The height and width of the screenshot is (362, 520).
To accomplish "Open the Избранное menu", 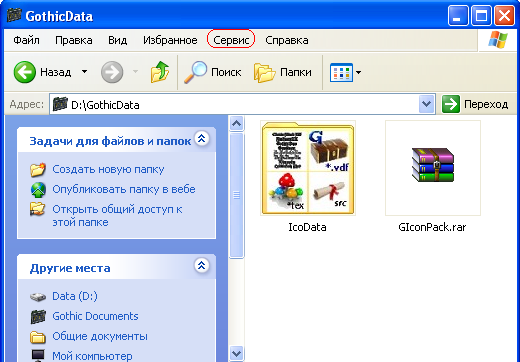I will click(170, 40).
